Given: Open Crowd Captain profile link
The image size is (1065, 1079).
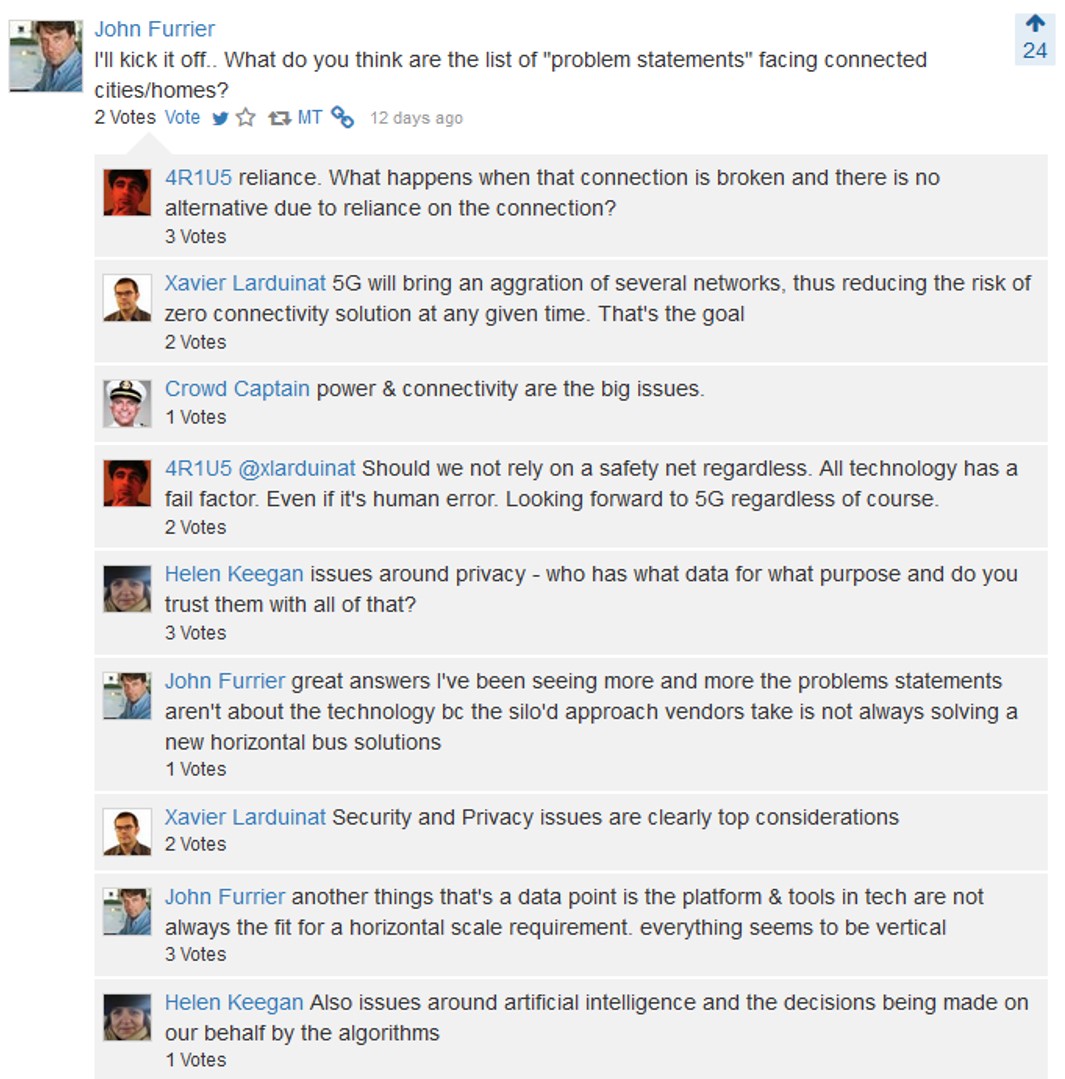Looking at the screenshot, I should tap(237, 389).
